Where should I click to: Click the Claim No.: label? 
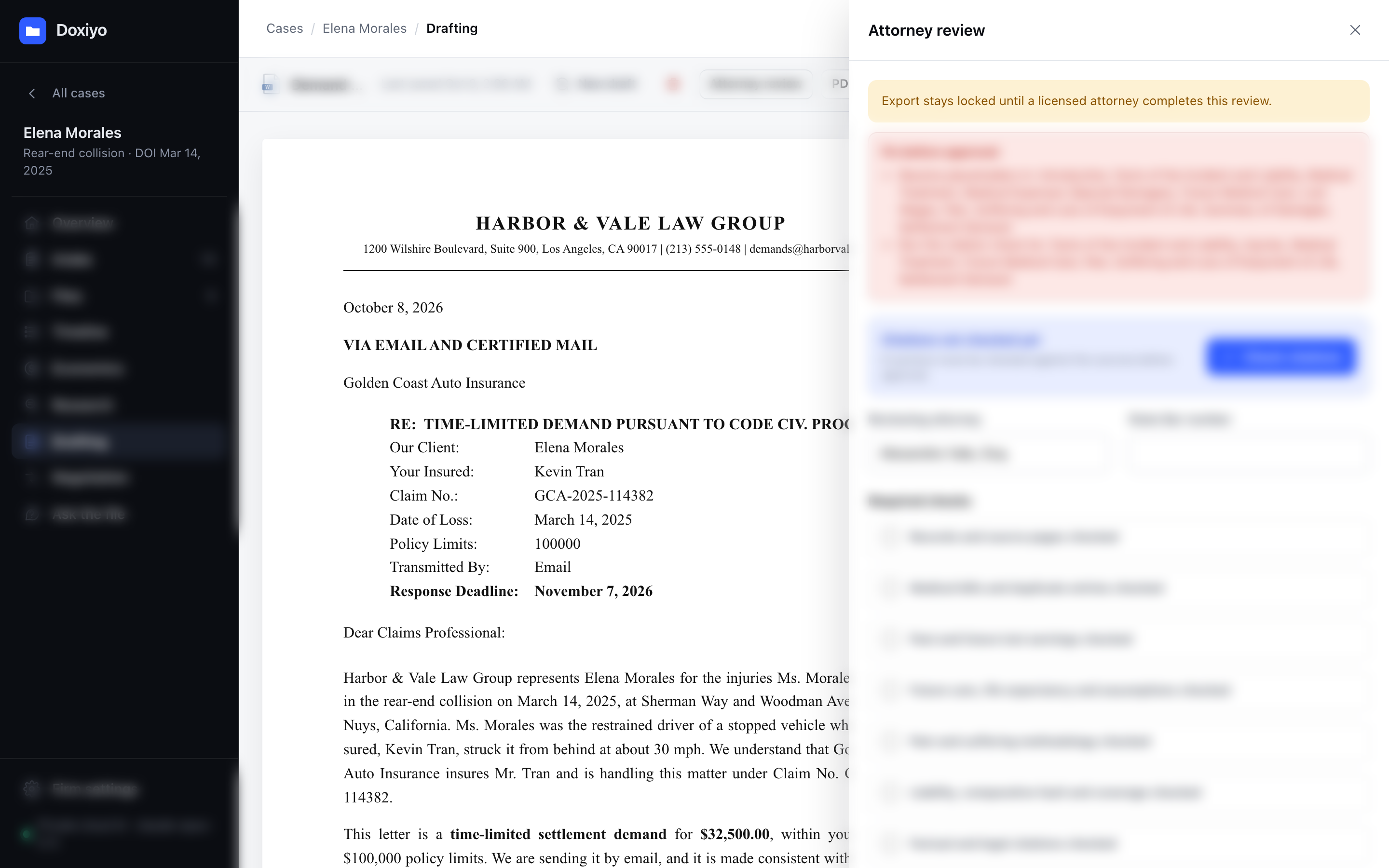pos(423,496)
